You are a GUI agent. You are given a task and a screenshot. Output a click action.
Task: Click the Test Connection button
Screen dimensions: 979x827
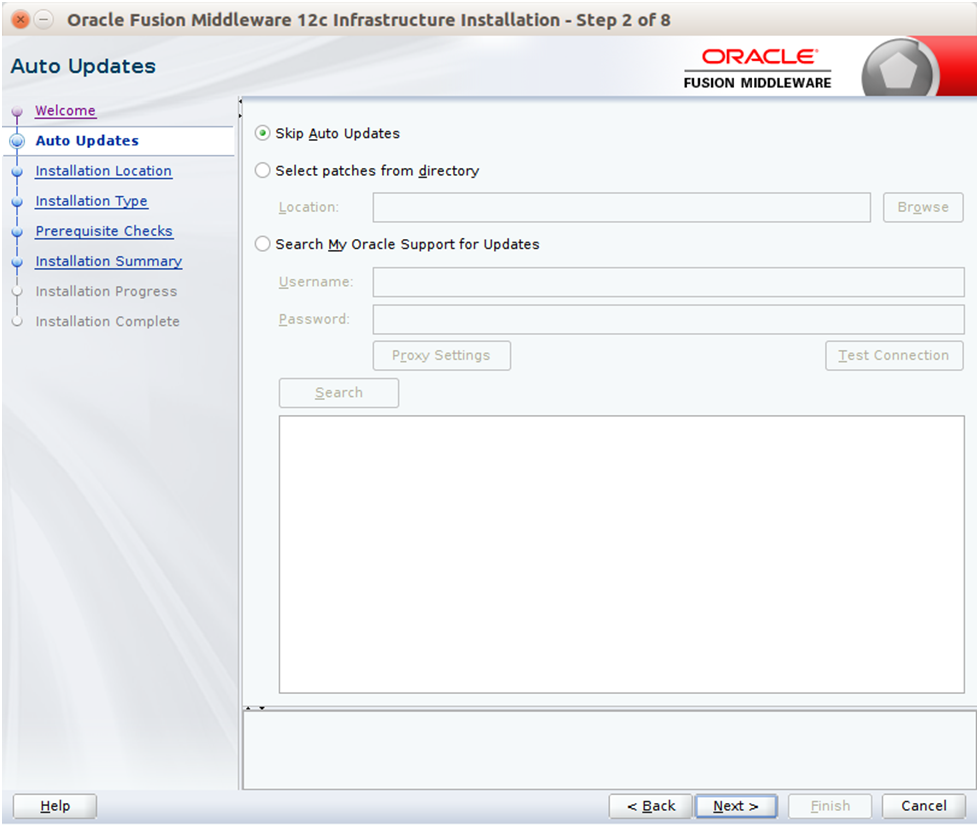coord(894,355)
